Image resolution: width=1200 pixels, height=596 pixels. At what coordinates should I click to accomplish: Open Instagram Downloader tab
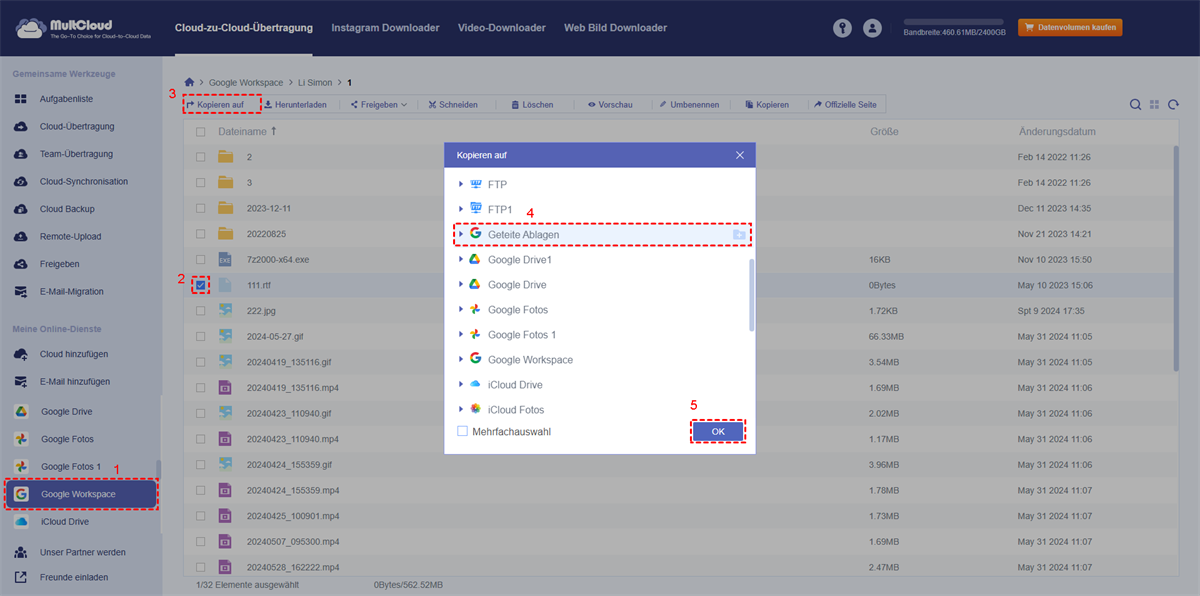tap(385, 28)
